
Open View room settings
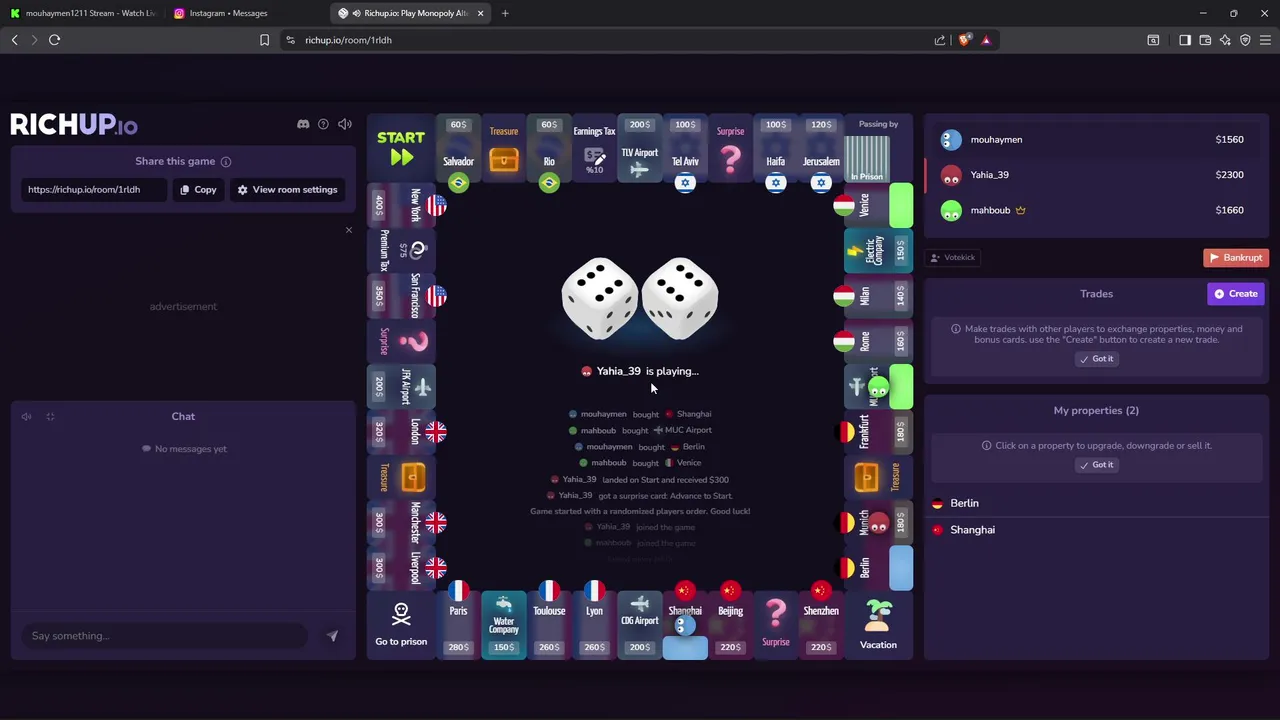coord(287,189)
